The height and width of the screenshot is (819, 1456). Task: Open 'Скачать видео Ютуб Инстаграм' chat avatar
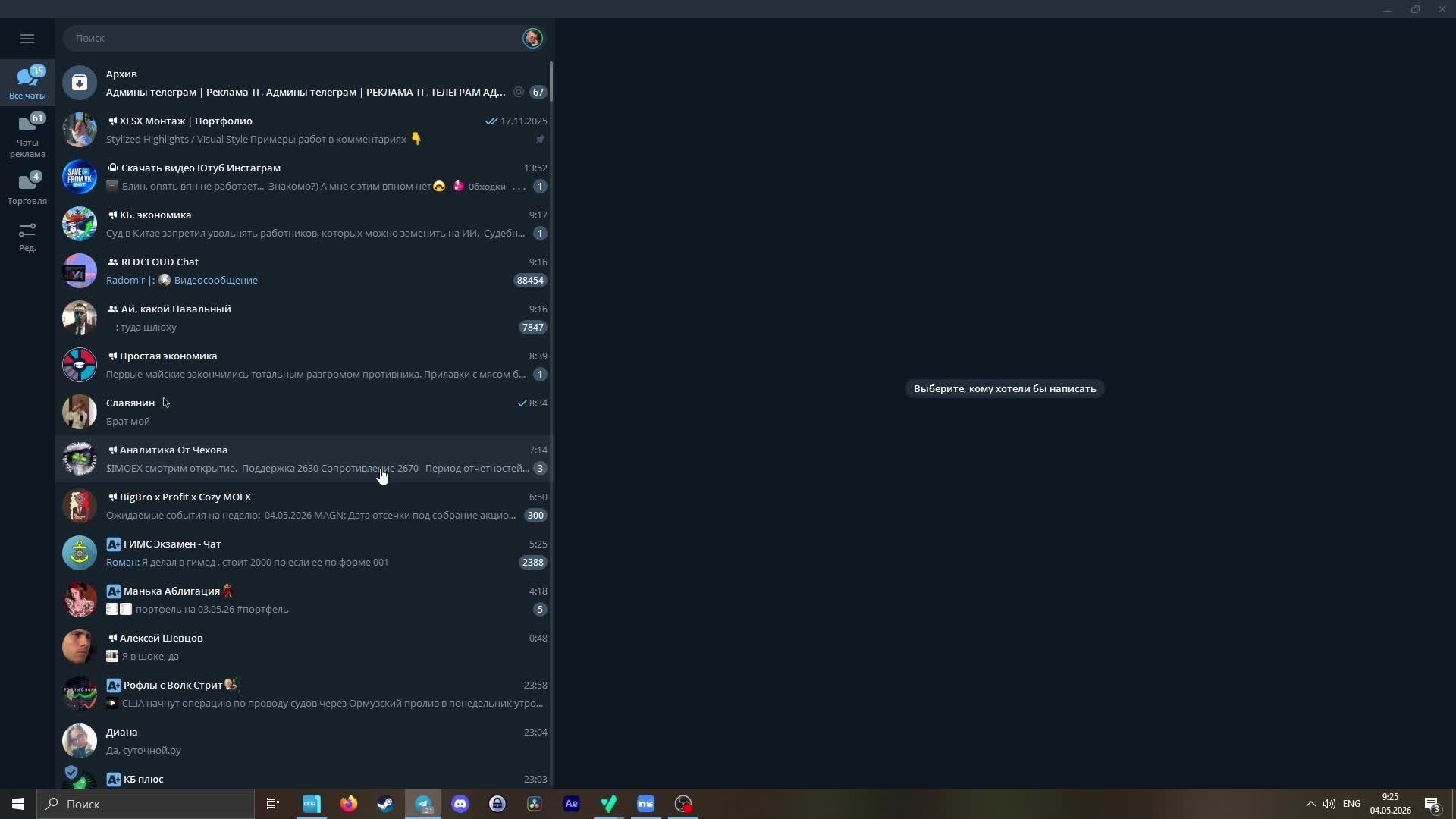(80, 177)
